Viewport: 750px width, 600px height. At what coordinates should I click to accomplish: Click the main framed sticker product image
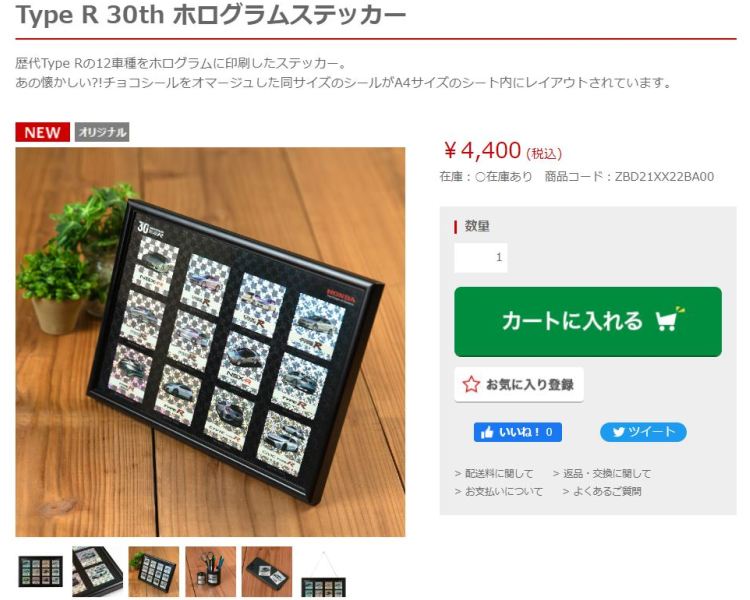210,342
